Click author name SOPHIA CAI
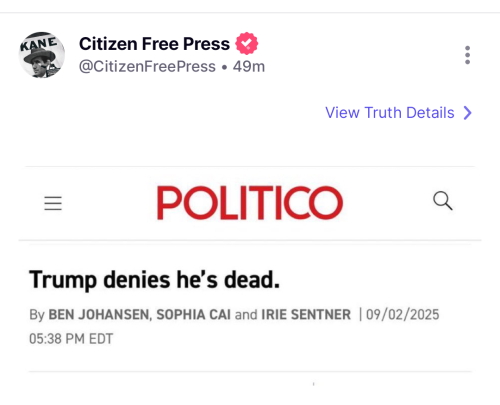 [193, 315]
